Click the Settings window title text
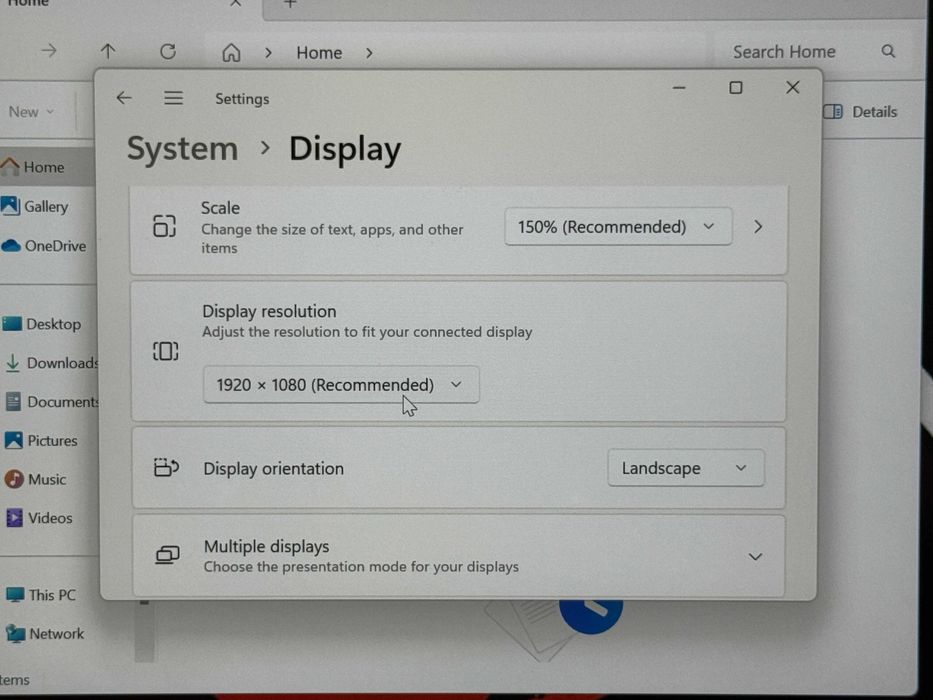933x700 pixels. (x=242, y=99)
